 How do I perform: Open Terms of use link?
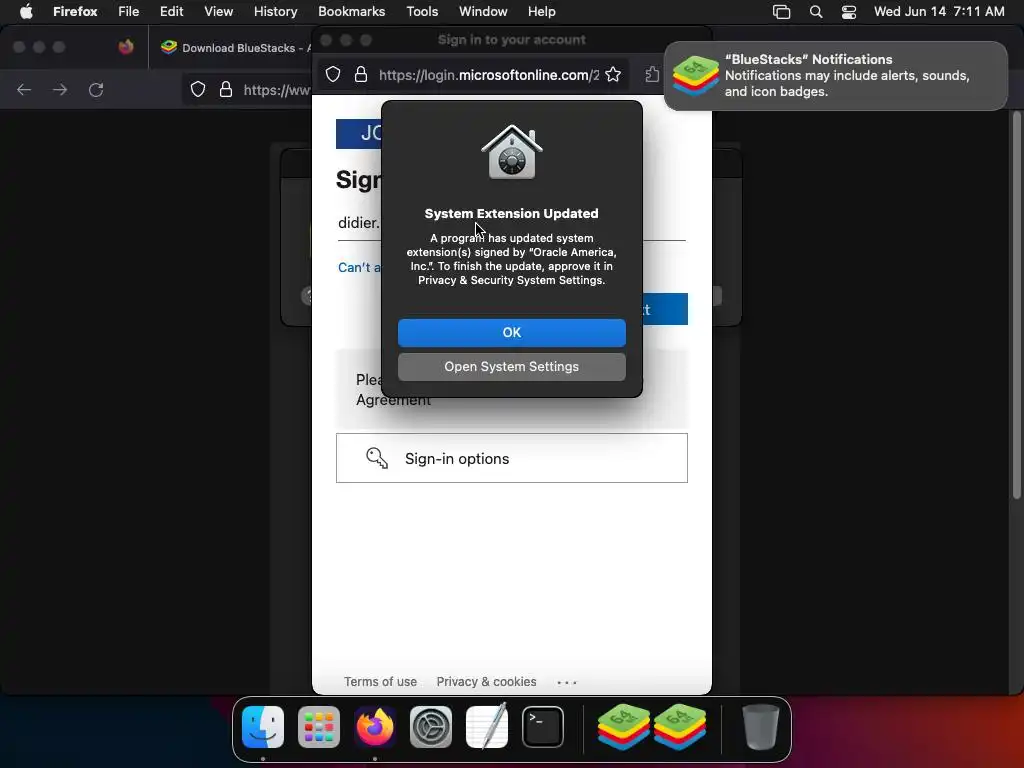(x=380, y=682)
